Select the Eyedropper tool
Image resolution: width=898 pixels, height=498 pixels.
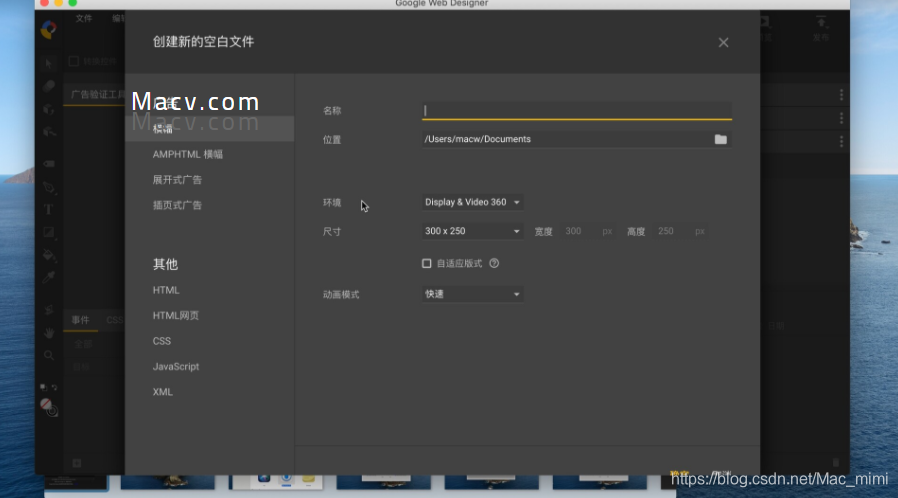[x=49, y=278]
